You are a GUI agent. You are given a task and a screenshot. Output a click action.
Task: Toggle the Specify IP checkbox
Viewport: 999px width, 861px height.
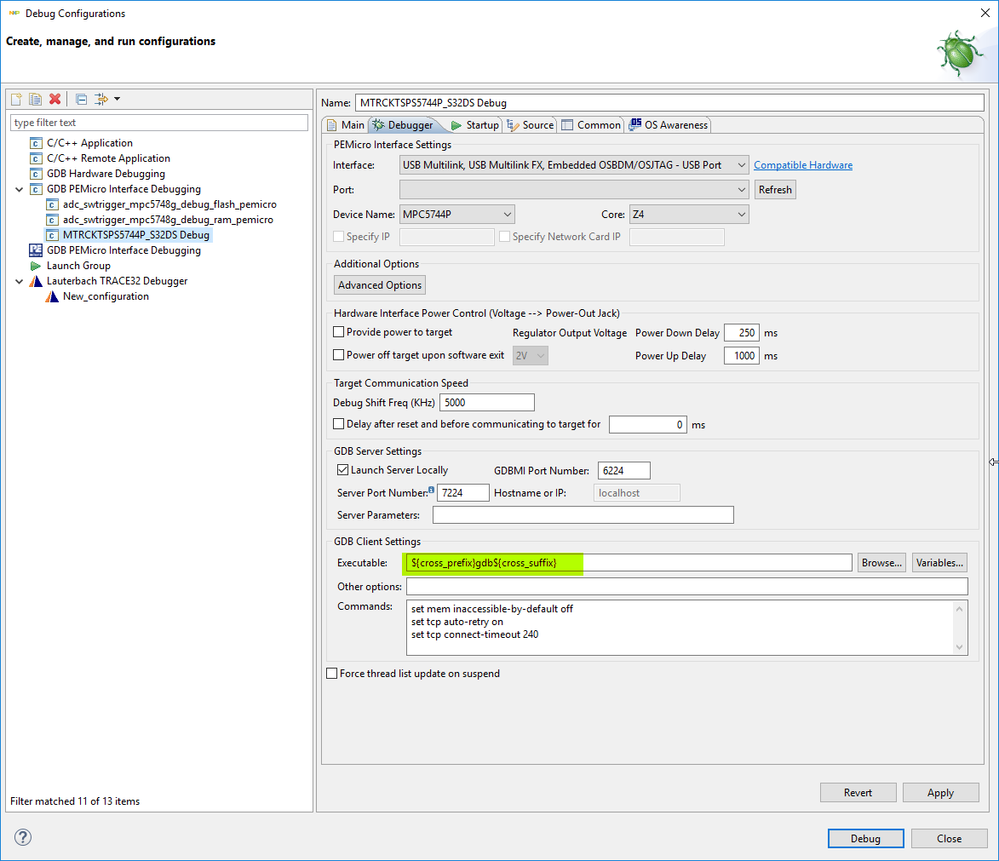pyautogui.click(x=339, y=236)
